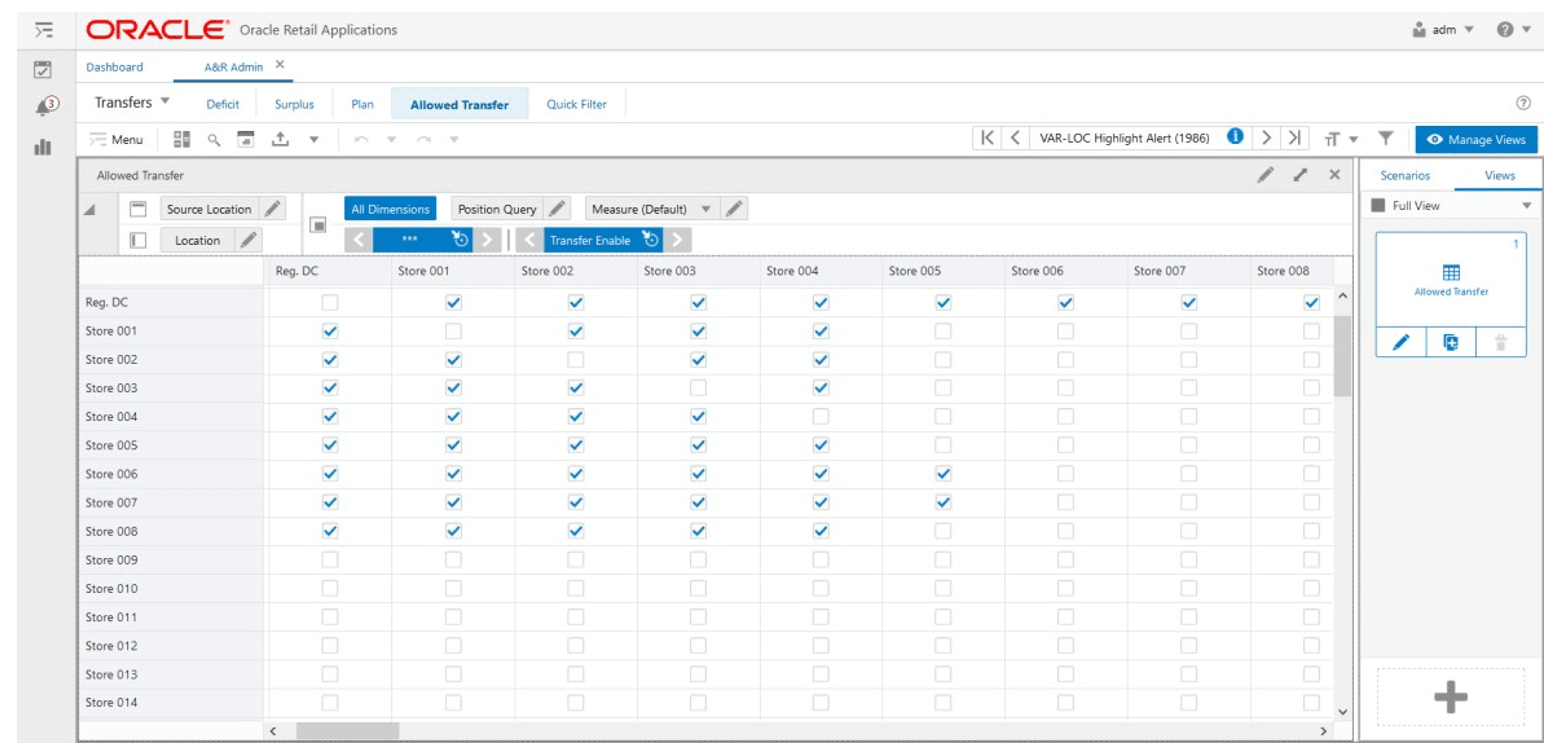
Task: Click the Manage Views button
Action: [x=1476, y=140]
